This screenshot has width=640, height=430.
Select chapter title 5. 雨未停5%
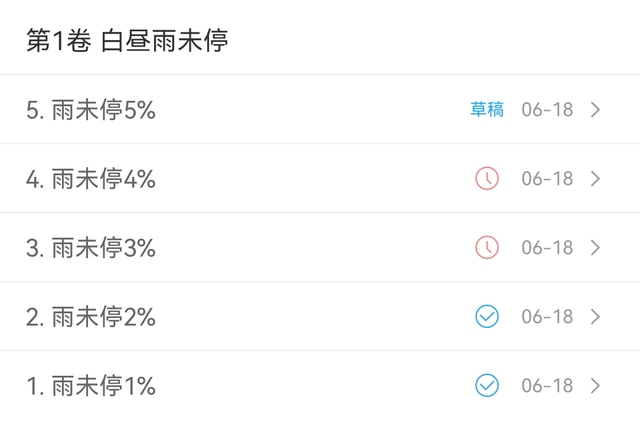click(91, 109)
